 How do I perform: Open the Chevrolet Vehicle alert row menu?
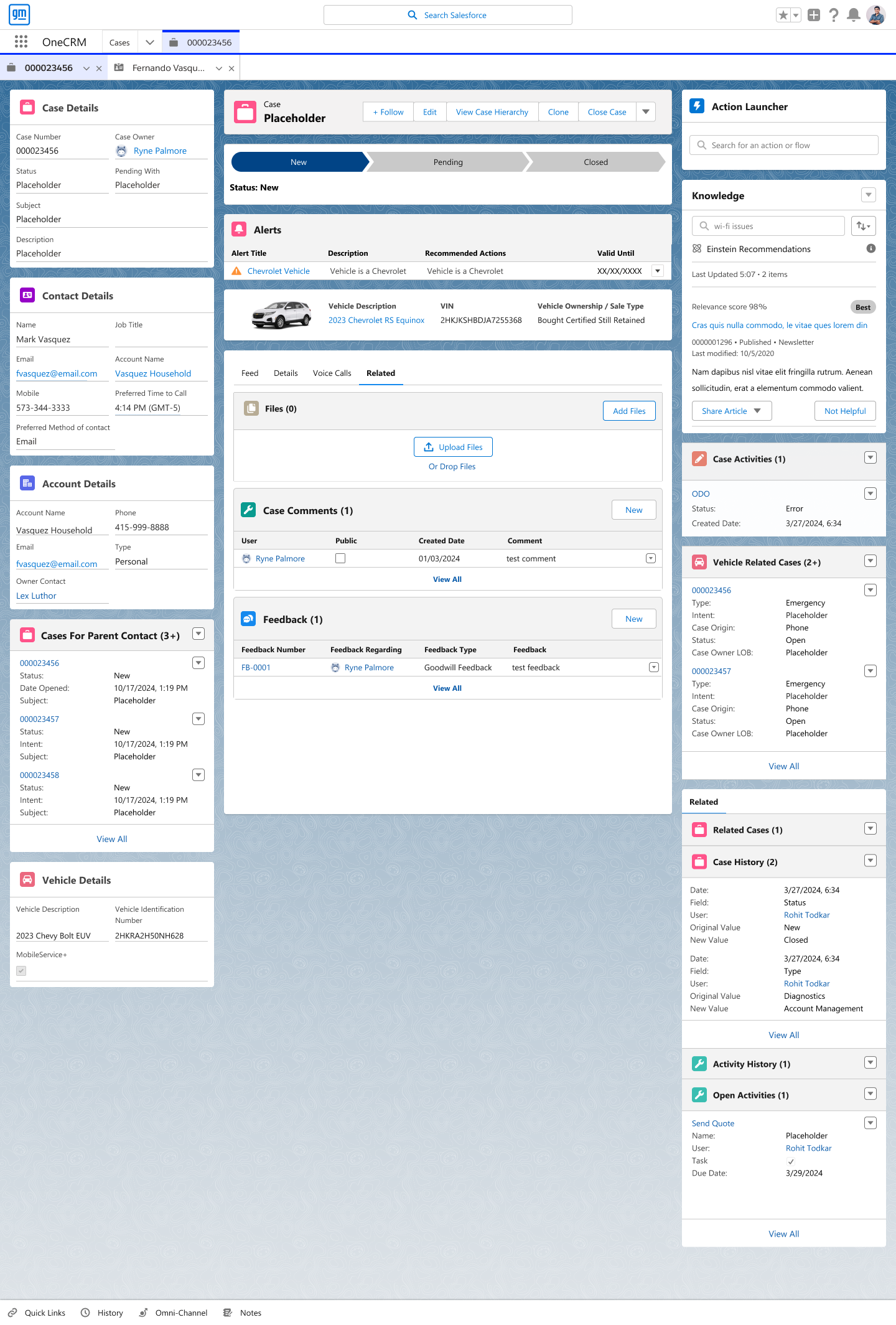point(658,271)
